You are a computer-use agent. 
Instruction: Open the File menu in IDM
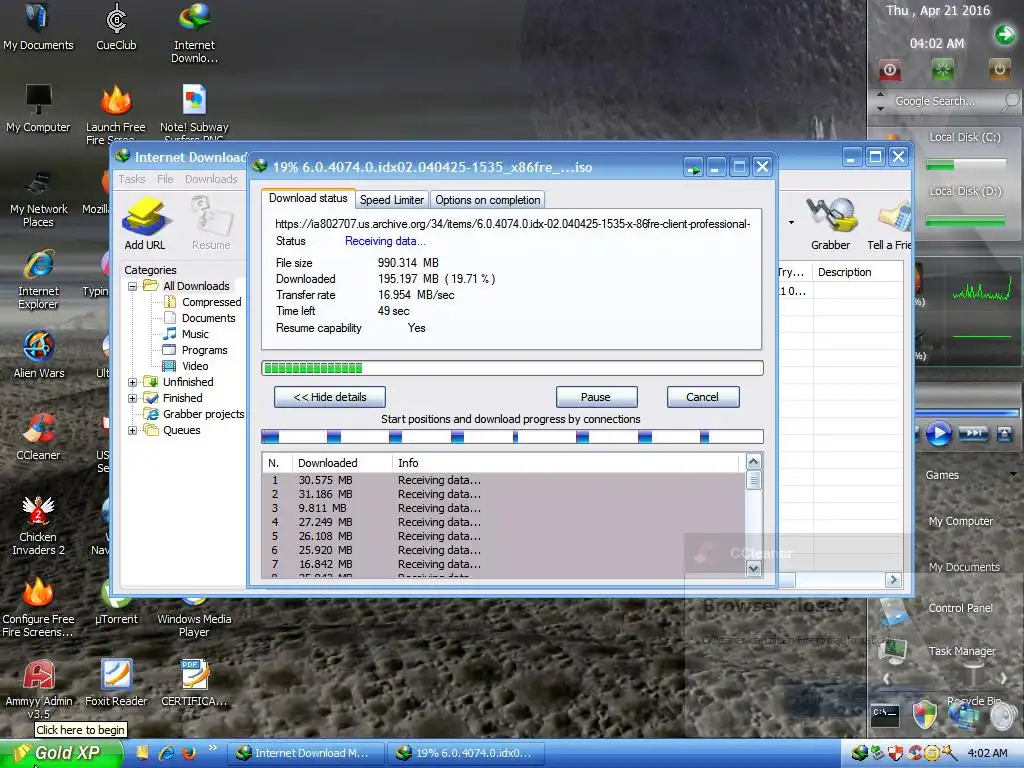tap(165, 179)
